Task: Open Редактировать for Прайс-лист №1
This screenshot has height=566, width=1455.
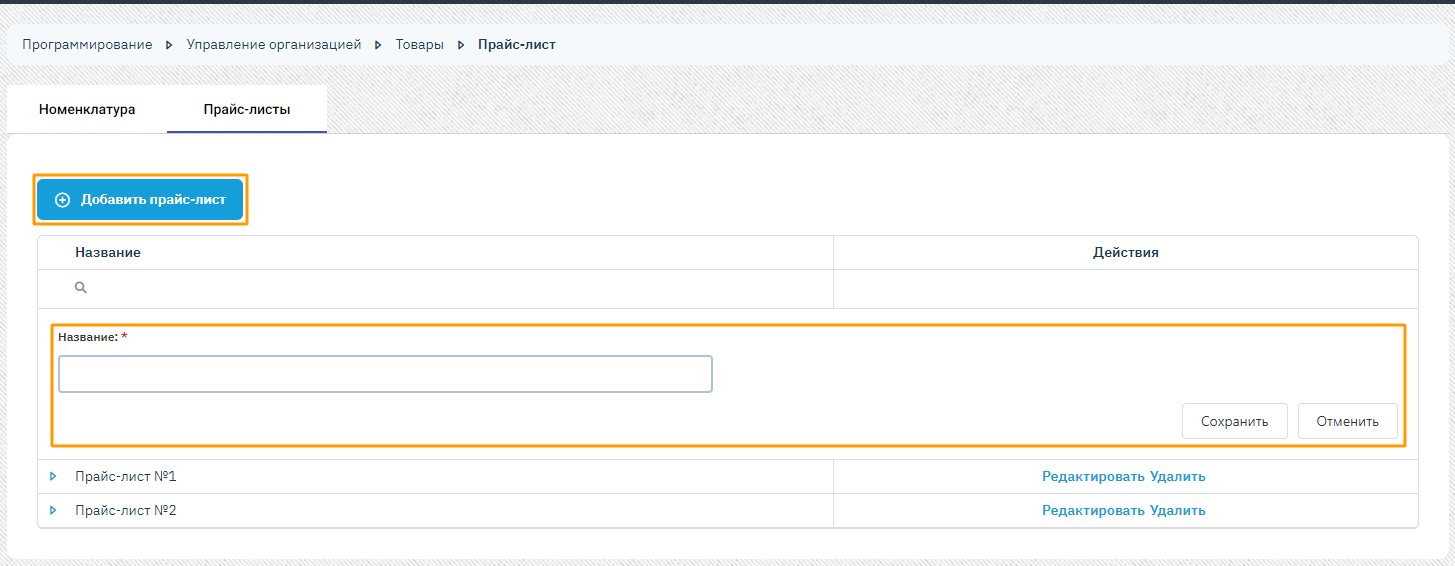Action: 1094,477
